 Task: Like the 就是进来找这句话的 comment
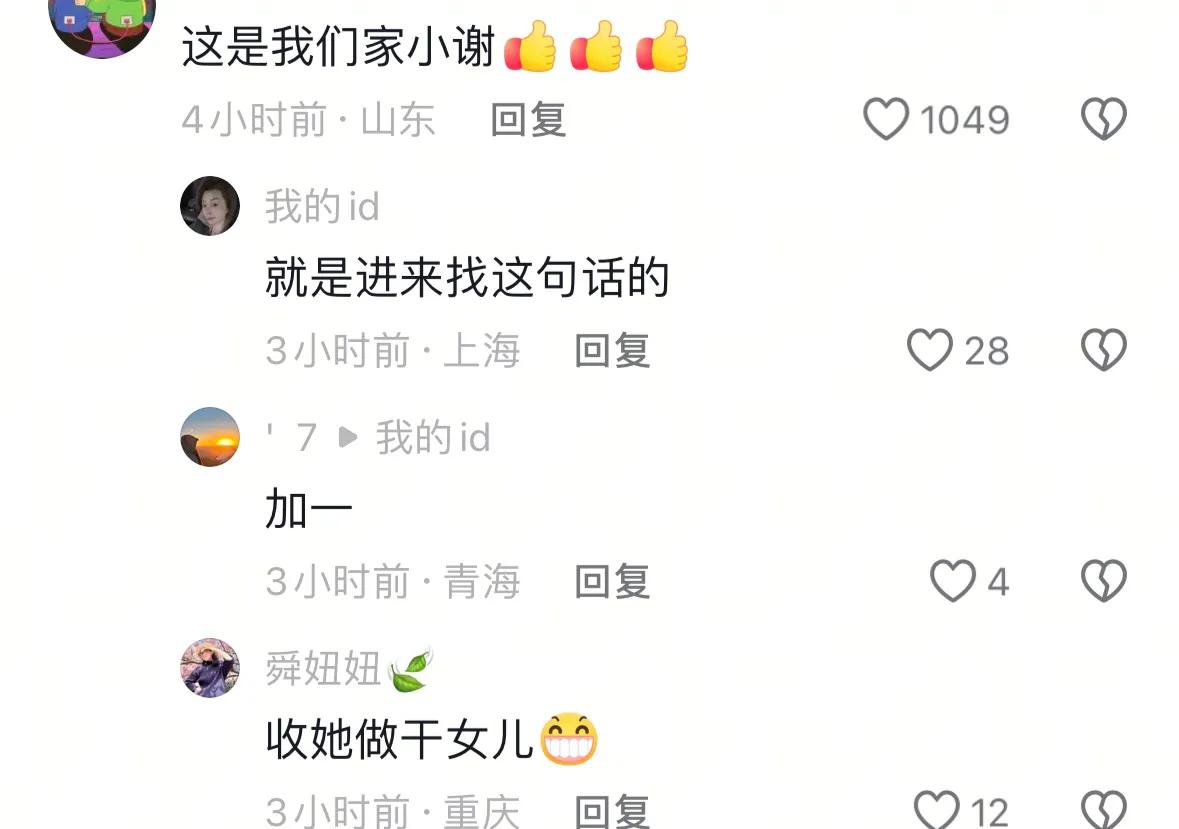click(x=930, y=349)
